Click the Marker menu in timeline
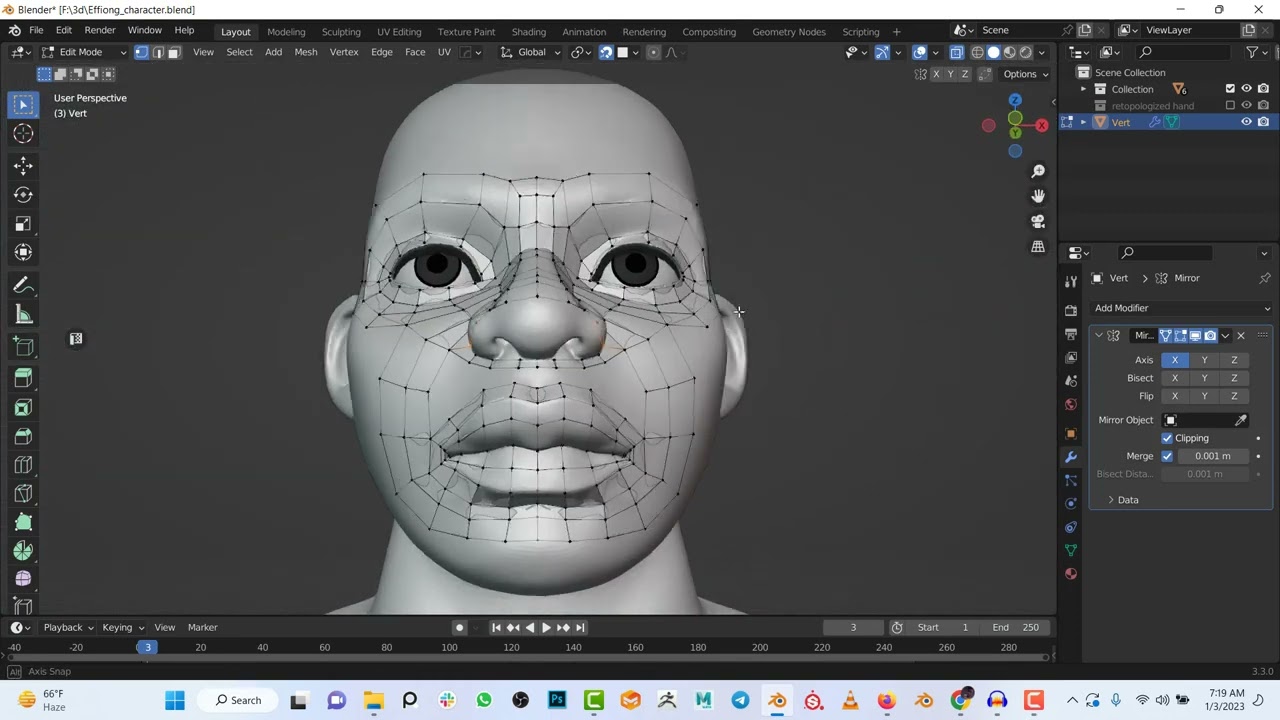 click(x=202, y=627)
